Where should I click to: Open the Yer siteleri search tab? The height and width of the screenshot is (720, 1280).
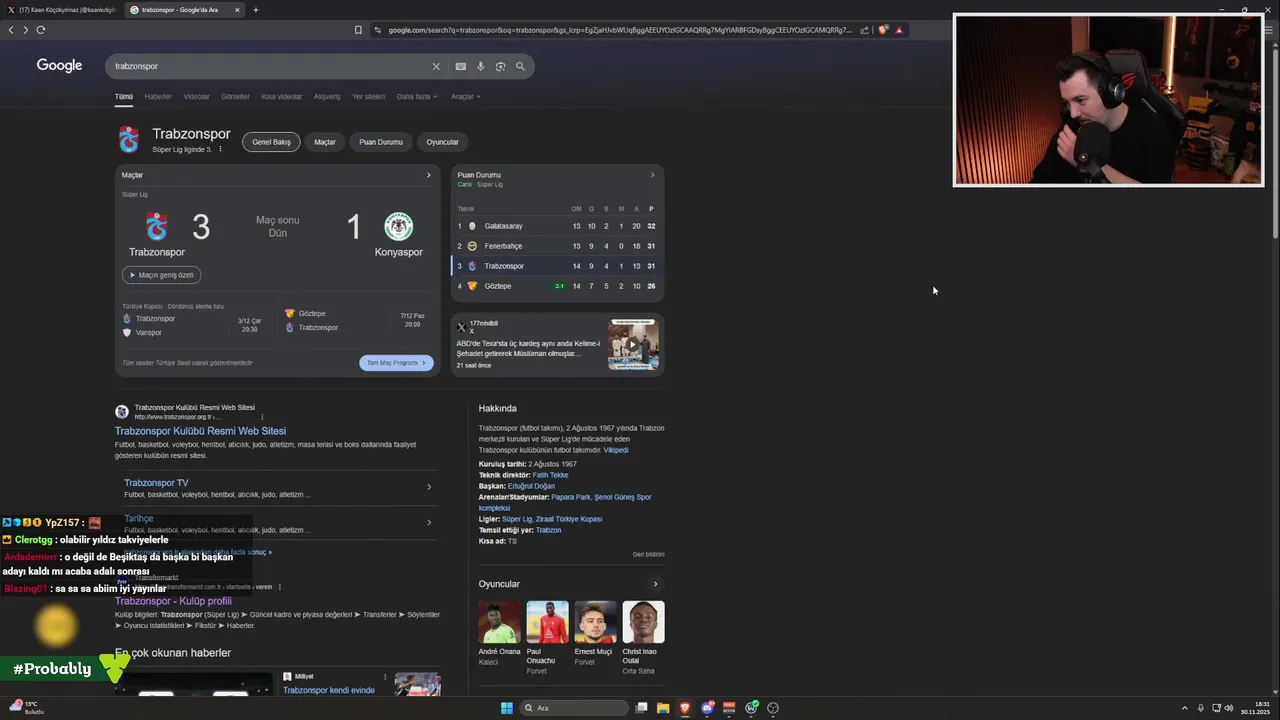point(368,97)
